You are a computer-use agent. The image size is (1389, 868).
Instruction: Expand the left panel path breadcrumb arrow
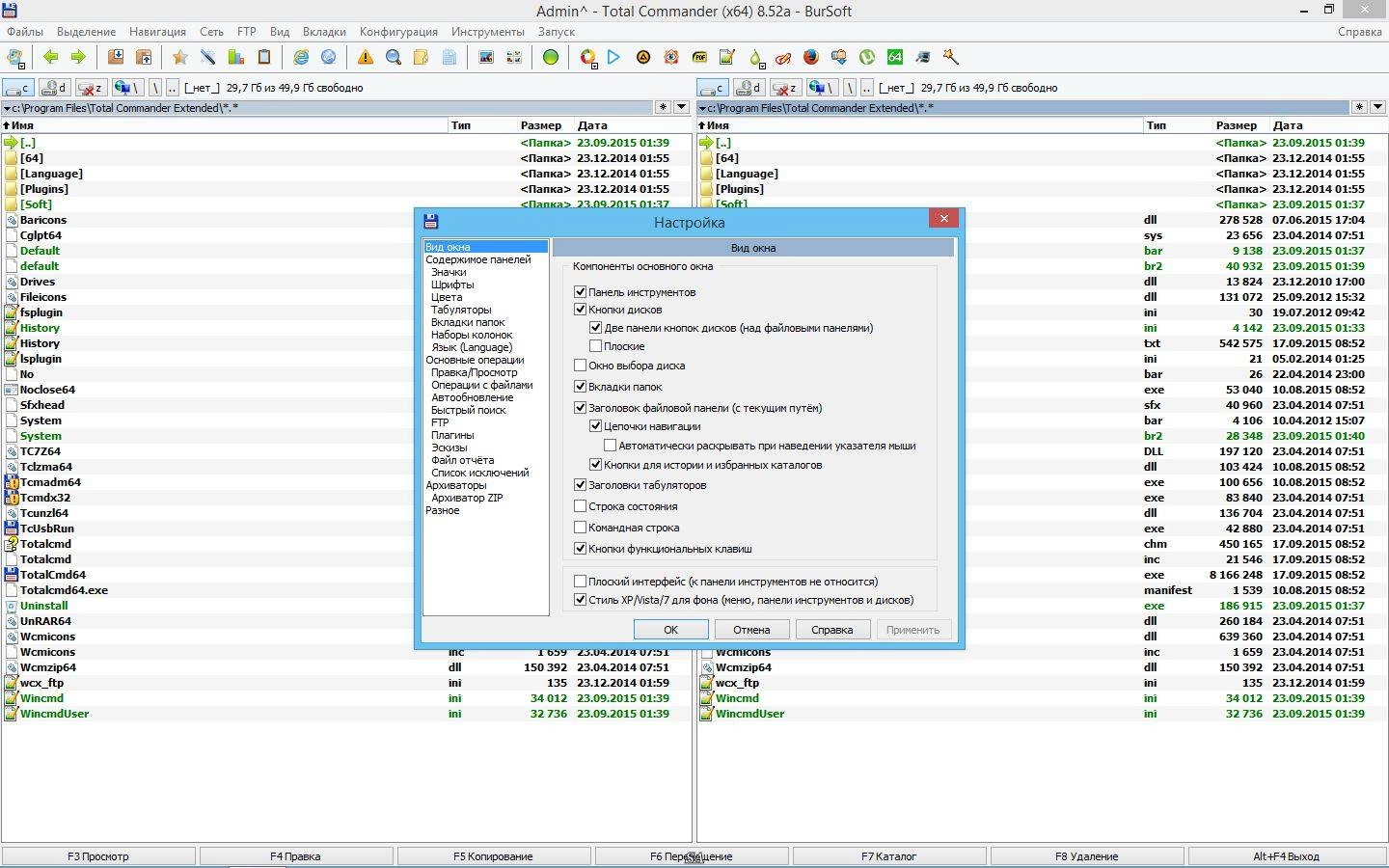(7, 108)
